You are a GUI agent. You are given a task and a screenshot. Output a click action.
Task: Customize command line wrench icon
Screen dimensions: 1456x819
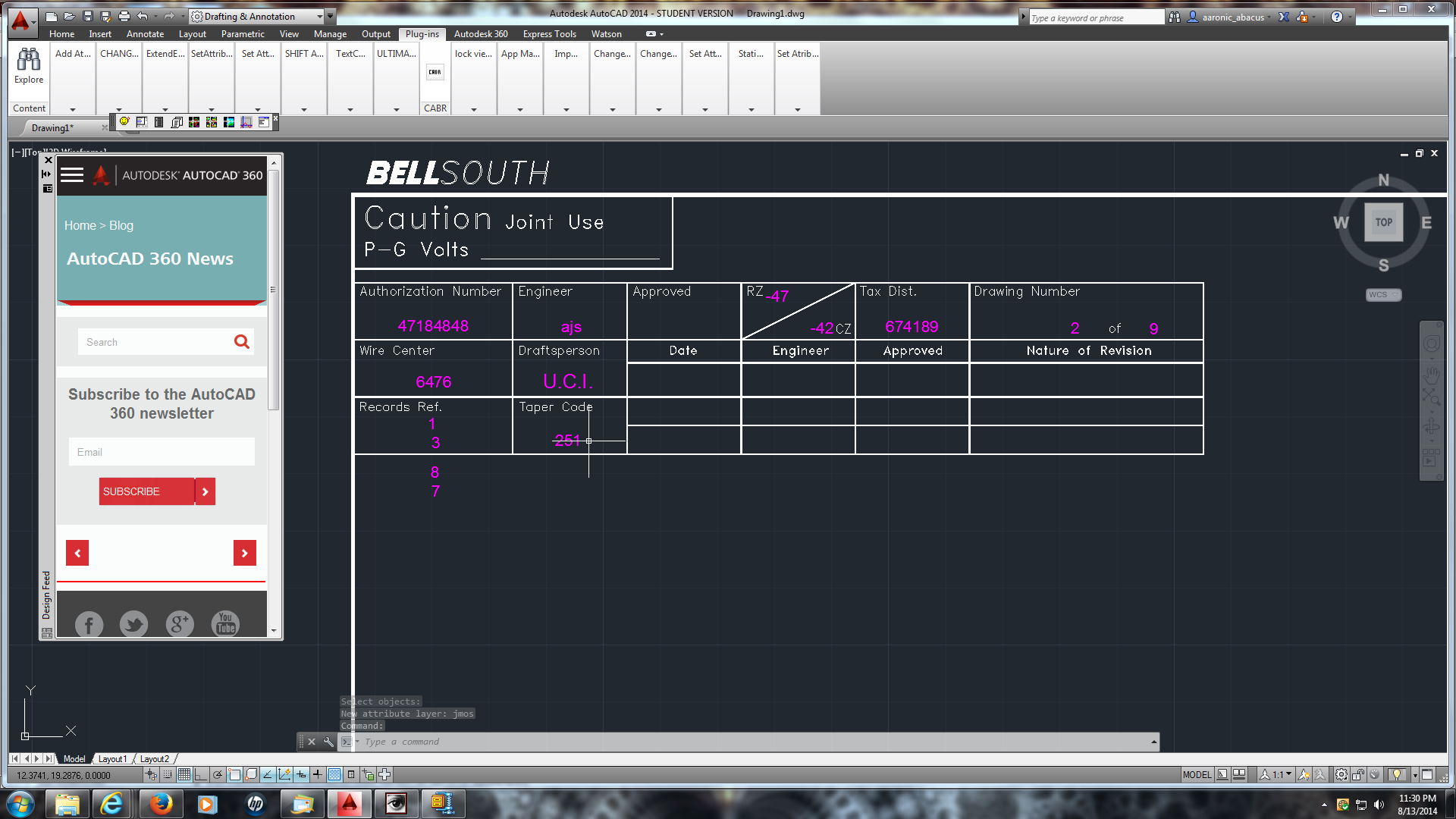[328, 742]
